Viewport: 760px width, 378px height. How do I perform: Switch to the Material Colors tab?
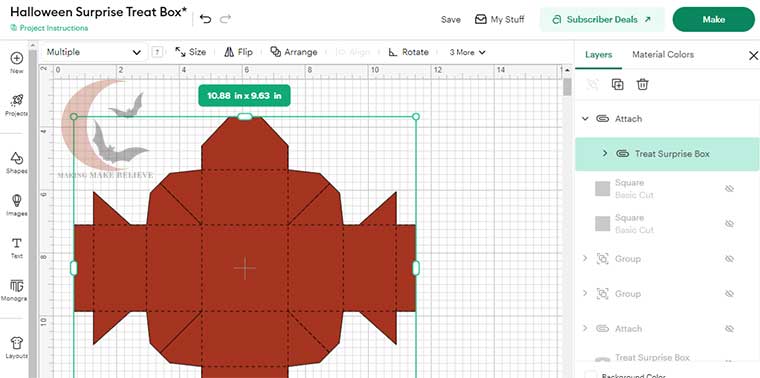(663, 55)
